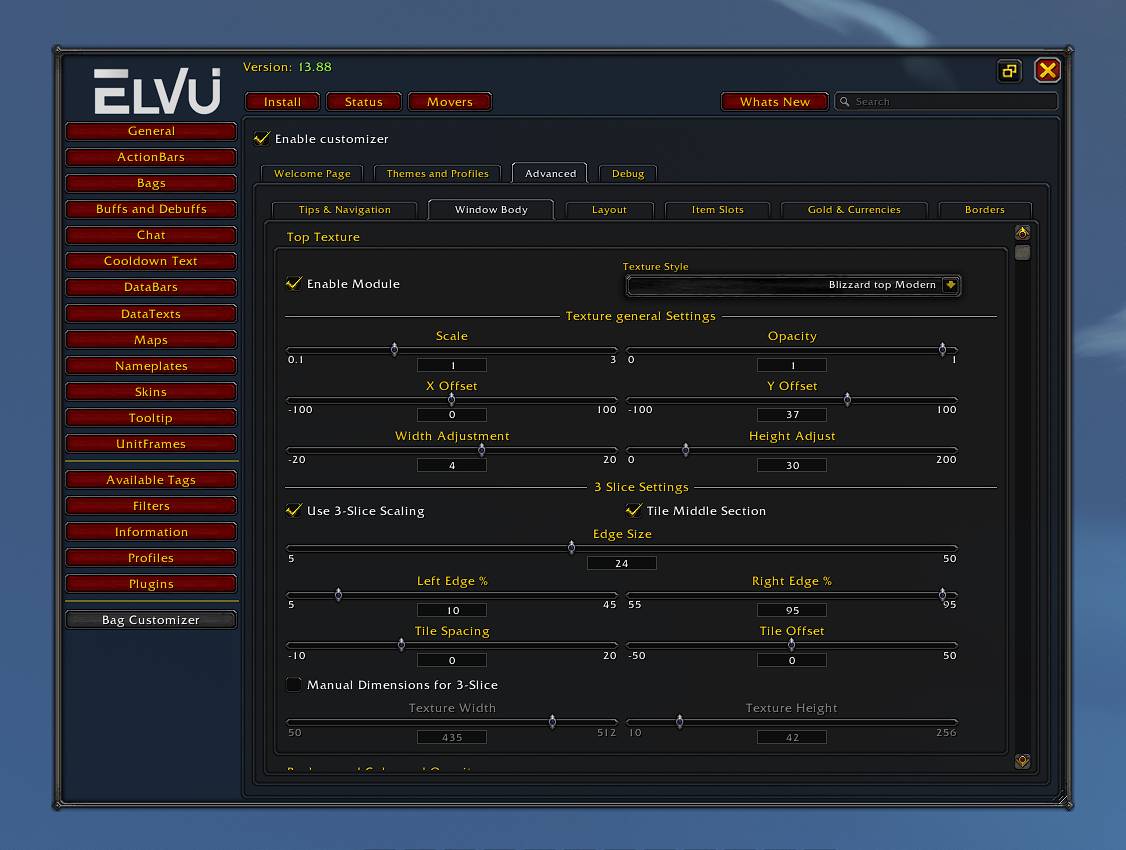Viewport: 1126px width, 850px height.
Task: Click the Scale slider handle
Action: (x=394, y=350)
